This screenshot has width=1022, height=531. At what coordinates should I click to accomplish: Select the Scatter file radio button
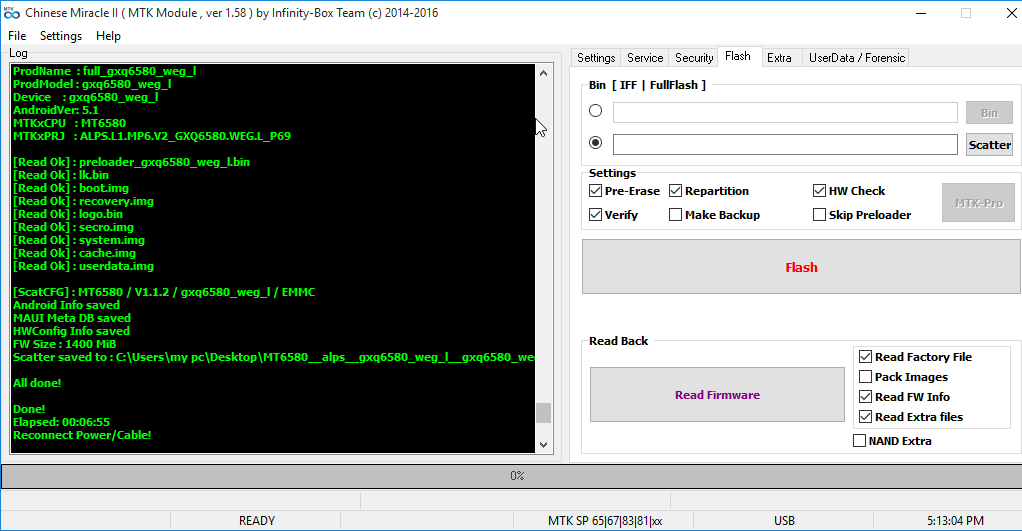pyautogui.click(x=596, y=144)
